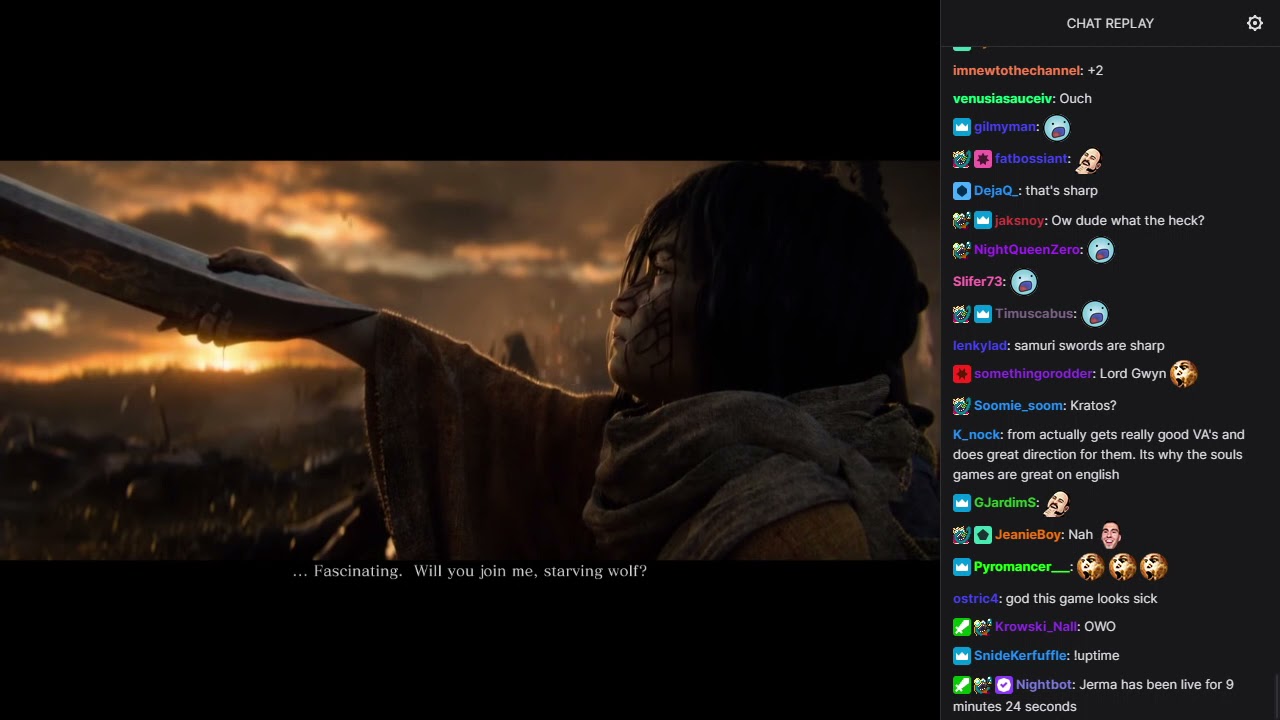The width and height of the screenshot is (1280, 720).
Task: Click the K_nock username
Action: click(976, 435)
